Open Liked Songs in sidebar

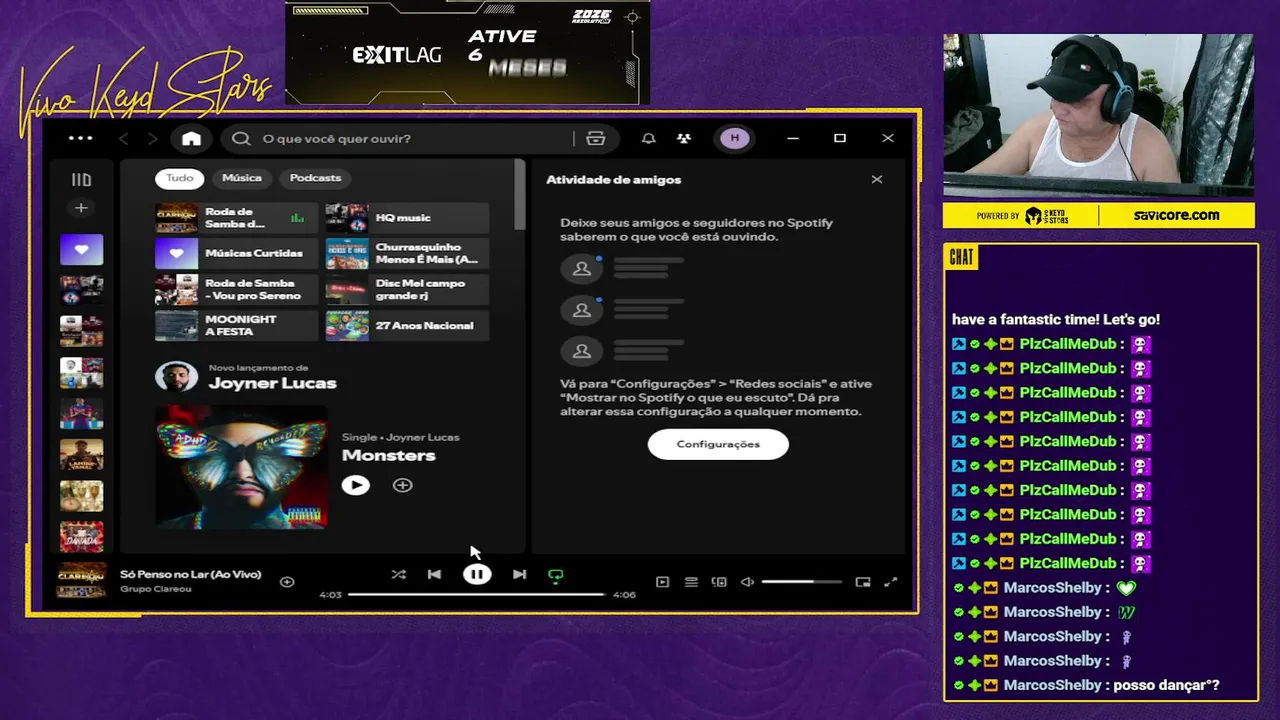tap(81, 250)
